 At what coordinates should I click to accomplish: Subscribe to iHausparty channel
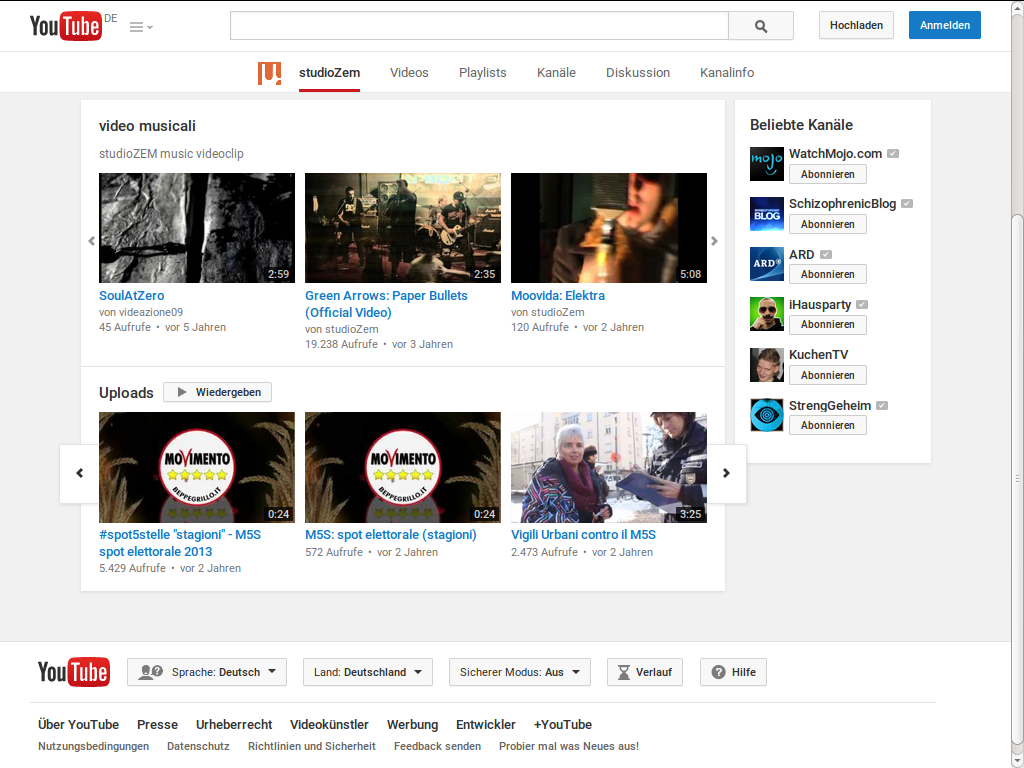coord(827,325)
